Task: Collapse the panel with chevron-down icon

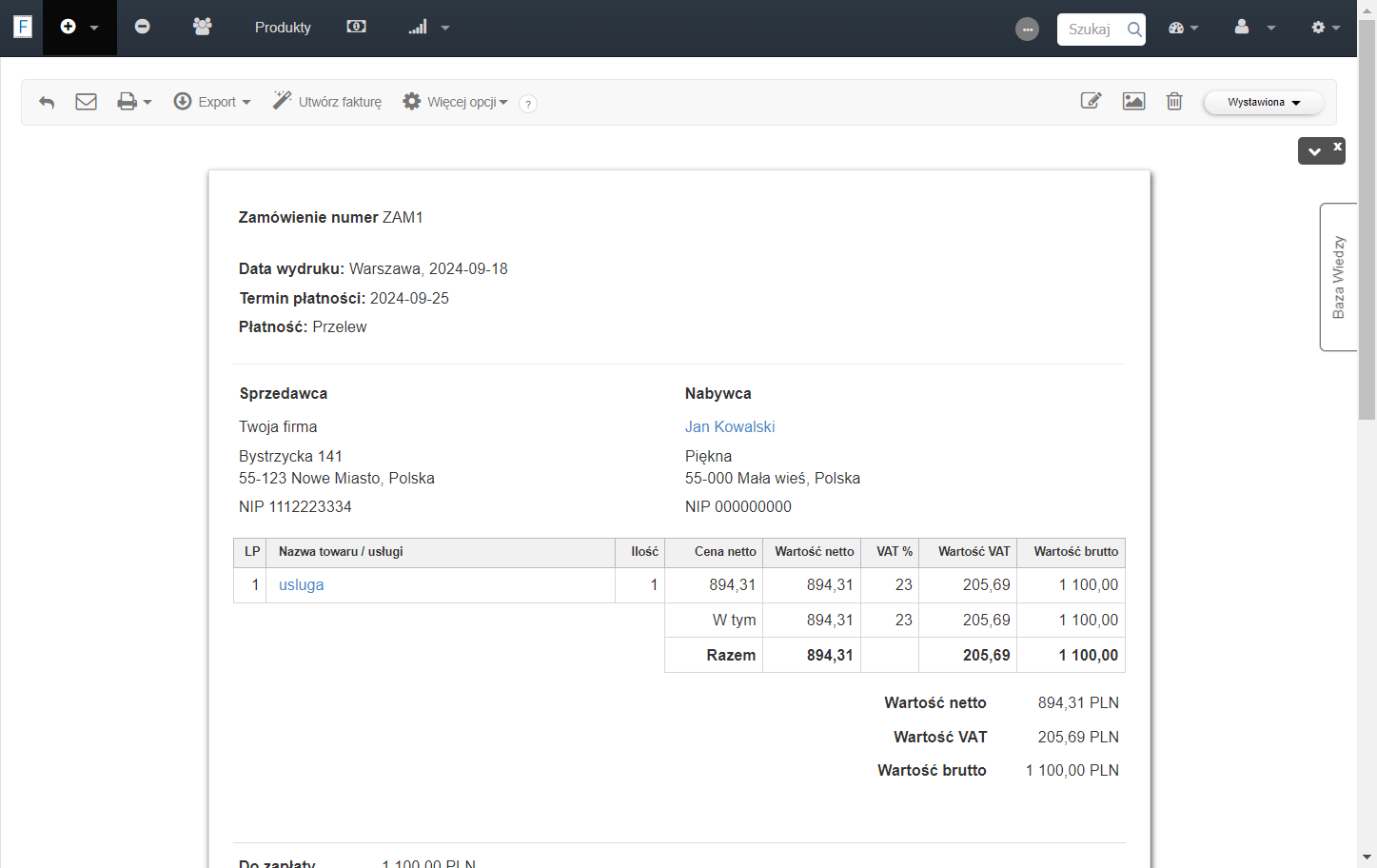Action: (x=1314, y=151)
